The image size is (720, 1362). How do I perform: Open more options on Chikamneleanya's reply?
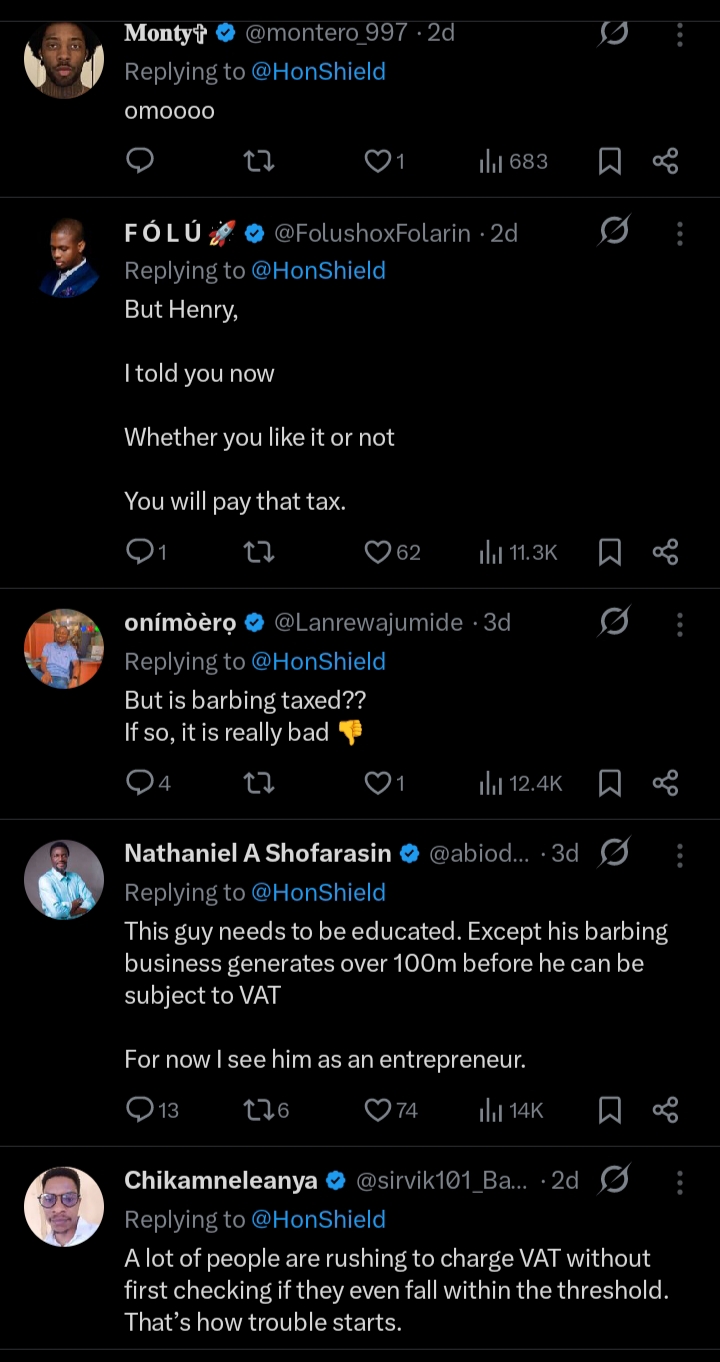tap(680, 1181)
